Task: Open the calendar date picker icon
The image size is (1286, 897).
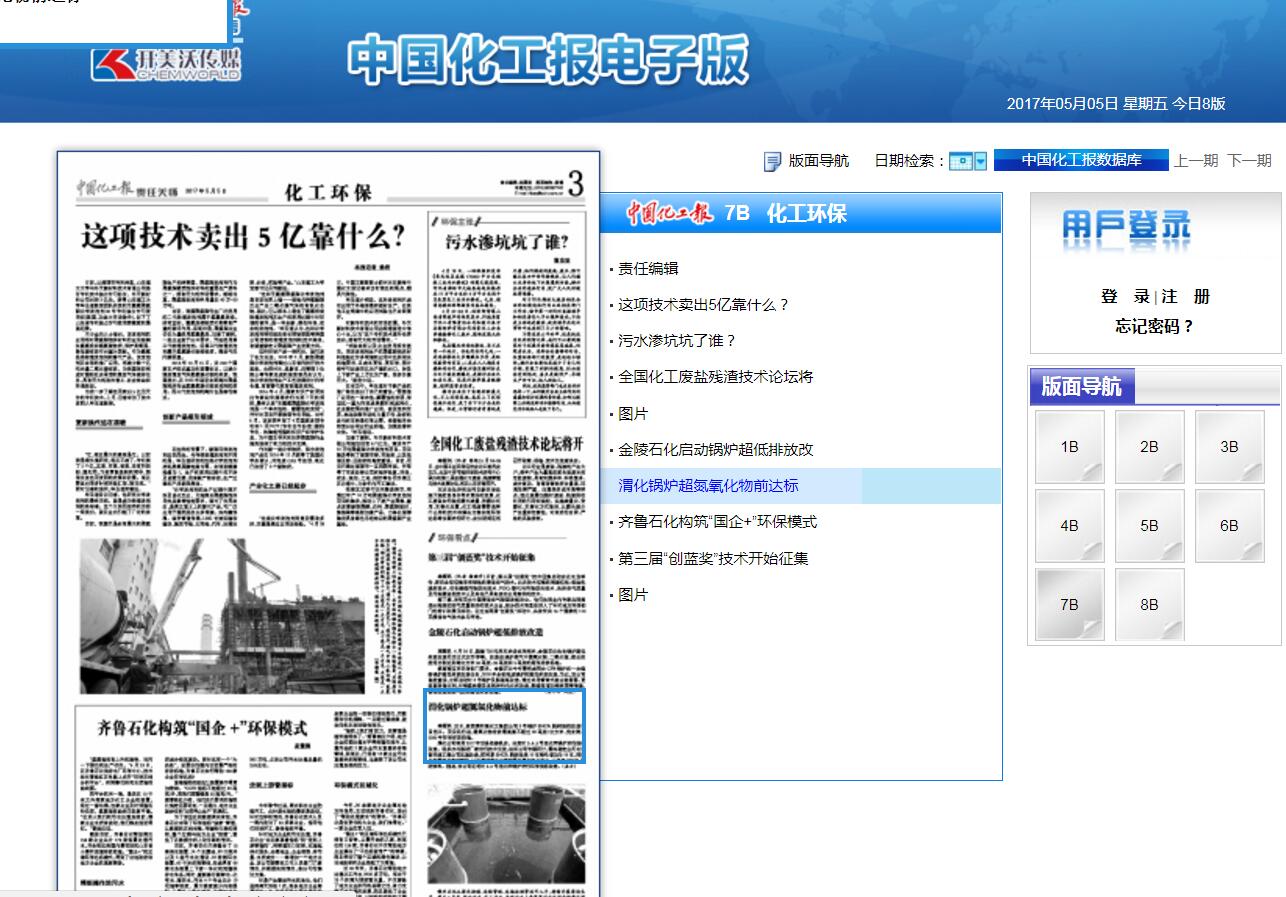Action: [959, 159]
